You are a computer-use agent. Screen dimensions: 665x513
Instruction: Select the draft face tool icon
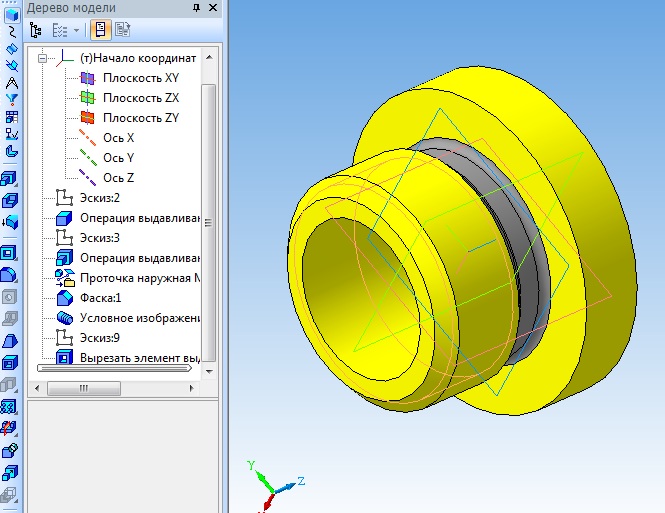(x=9, y=340)
